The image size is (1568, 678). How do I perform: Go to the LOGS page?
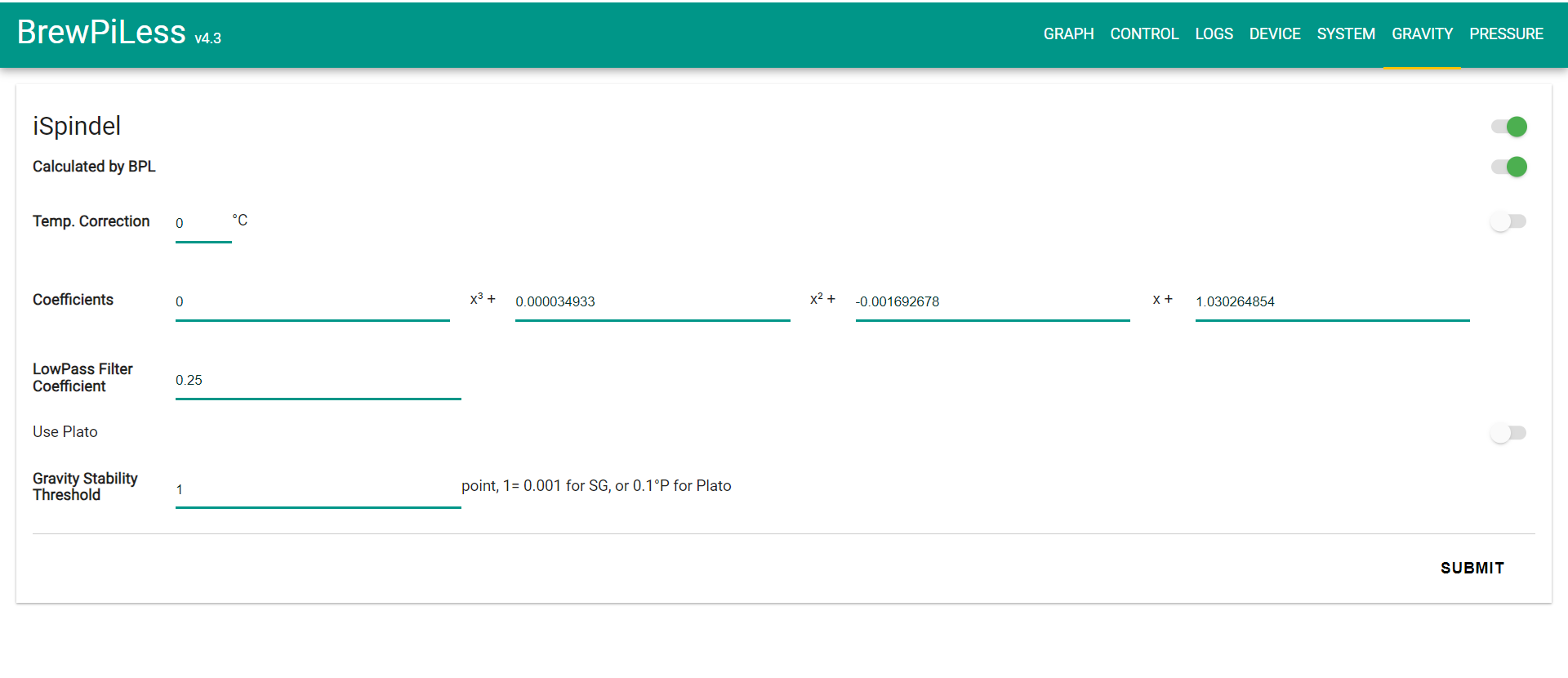coord(1214,34)
